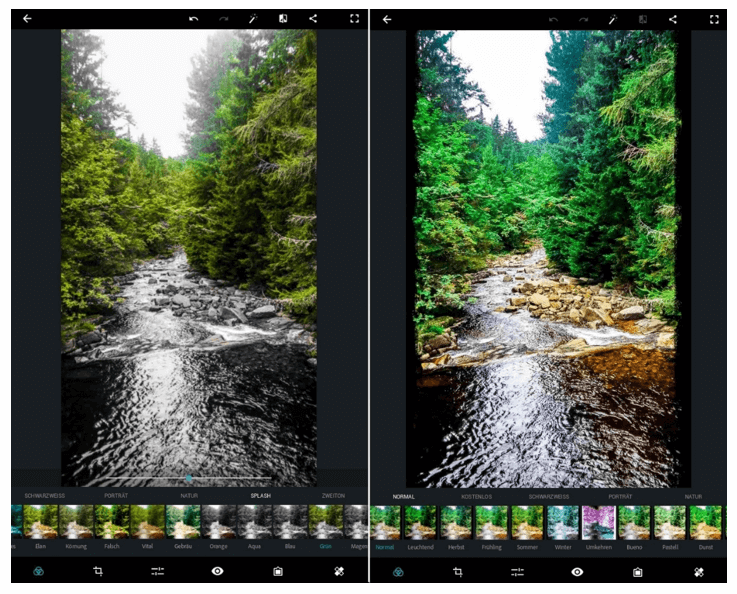Image resolution: width=737 pixels, height=594 pixels.
Task: Apply the Elan filter thumbnail
Action: [40, 522]
